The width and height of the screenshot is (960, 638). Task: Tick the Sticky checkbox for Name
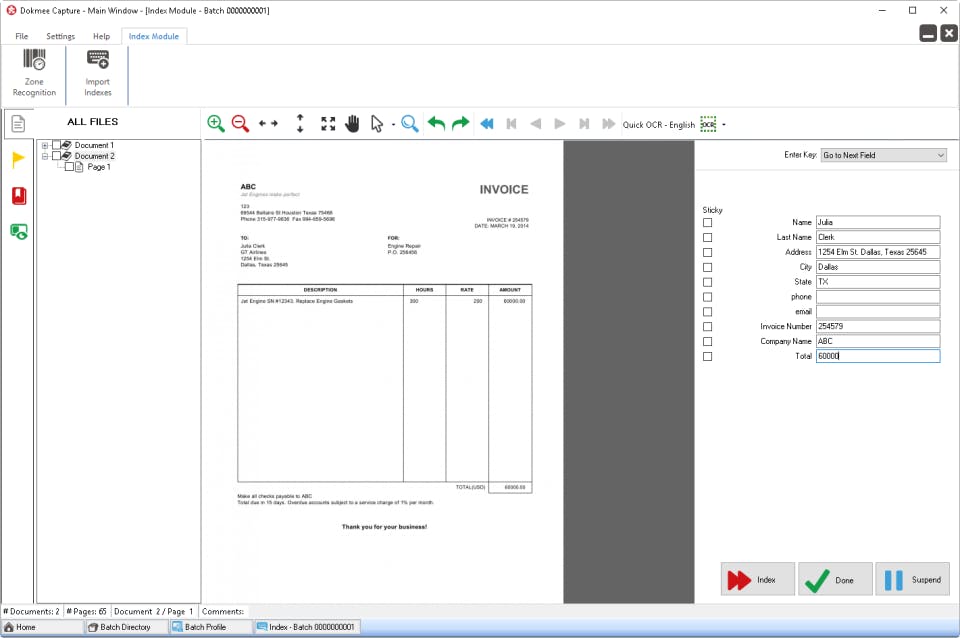708,223
